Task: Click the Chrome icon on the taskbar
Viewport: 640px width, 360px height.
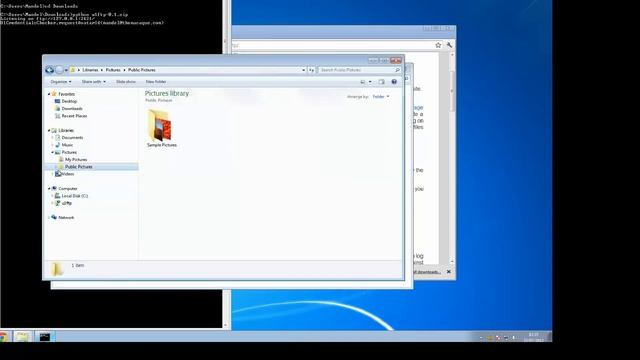Action: coord(3,337)
